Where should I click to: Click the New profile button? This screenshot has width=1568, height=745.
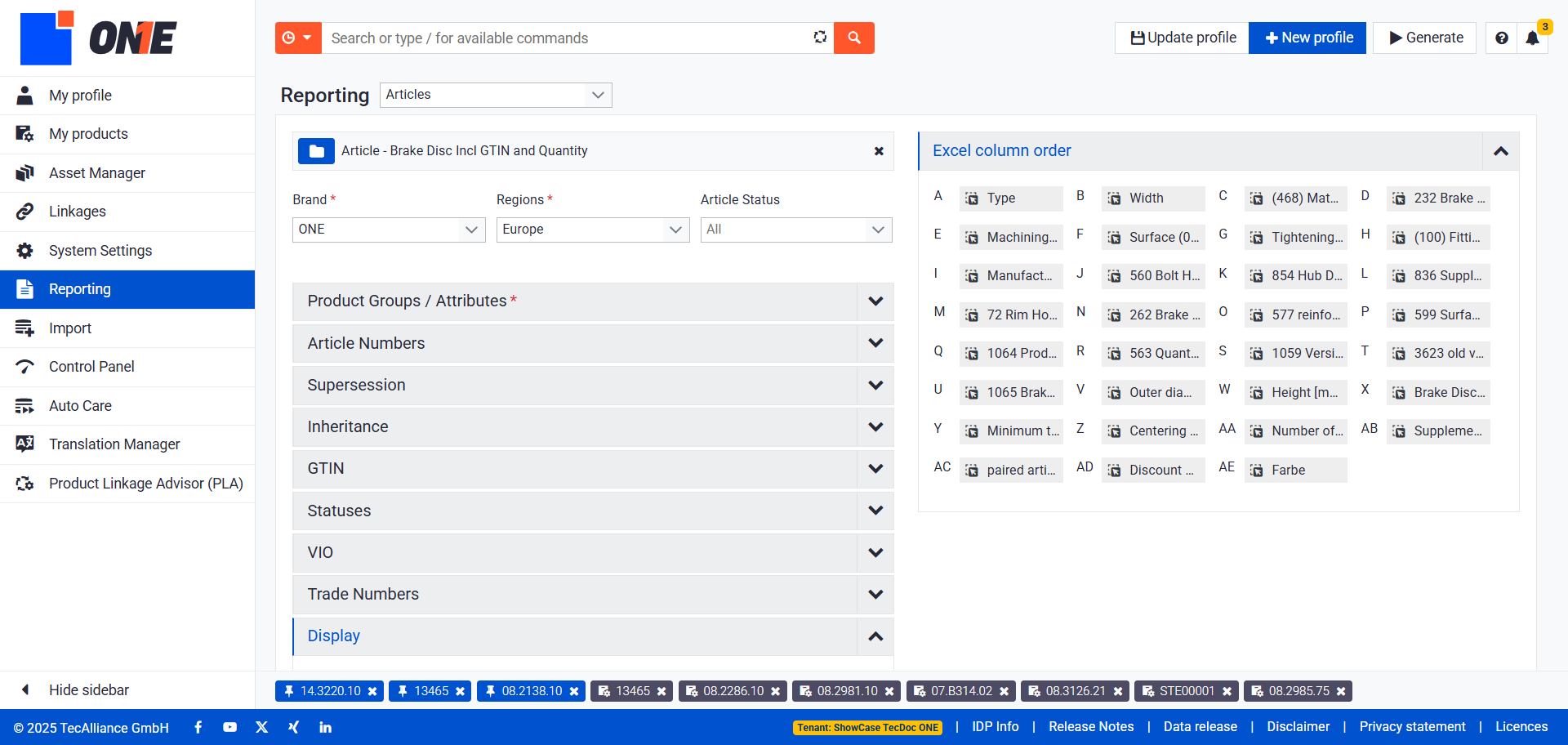(x=1307, y=38)
